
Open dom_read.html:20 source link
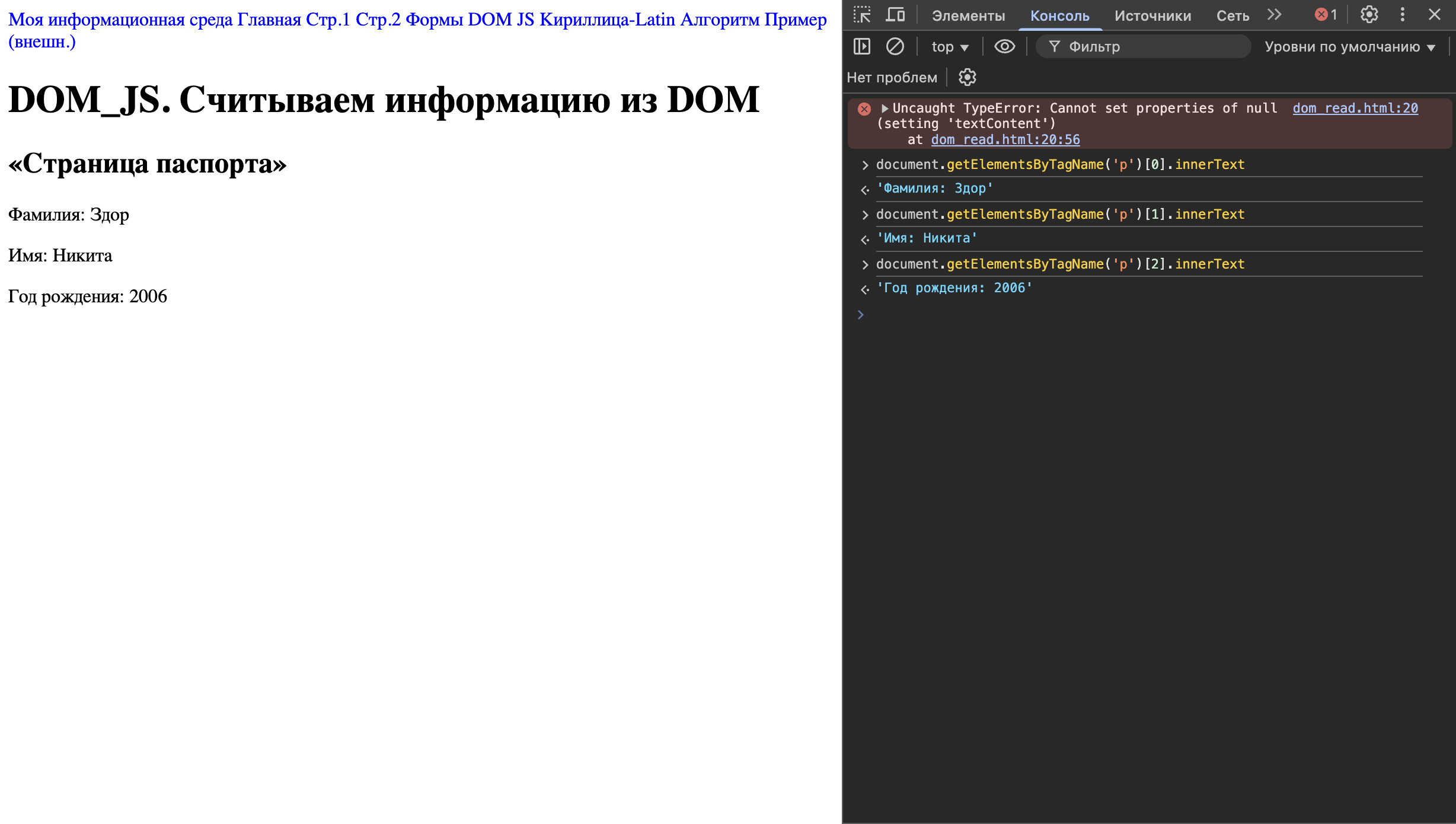click(x=1355, y=108)
